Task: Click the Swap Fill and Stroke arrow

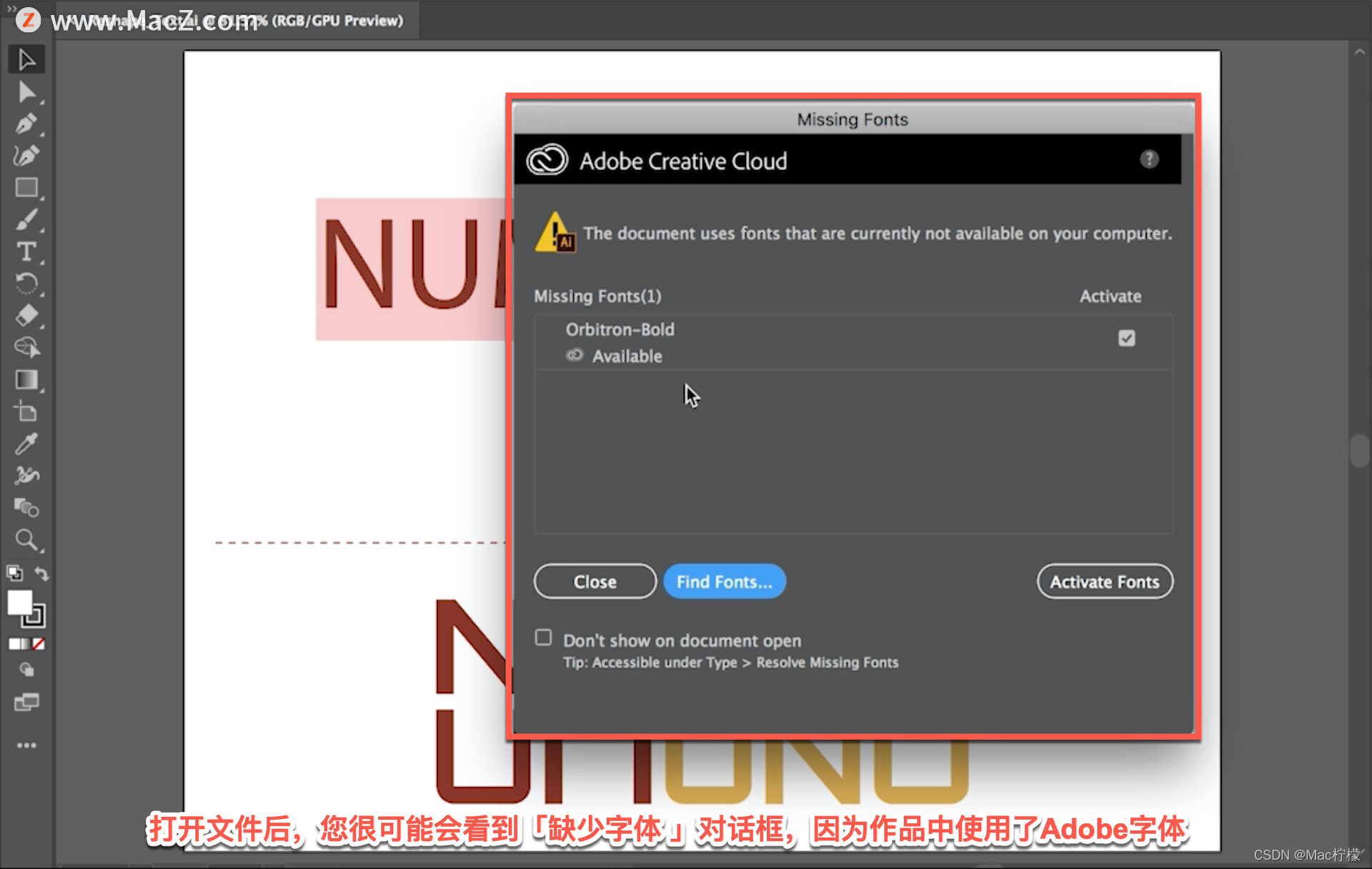Action: point(42,574)
